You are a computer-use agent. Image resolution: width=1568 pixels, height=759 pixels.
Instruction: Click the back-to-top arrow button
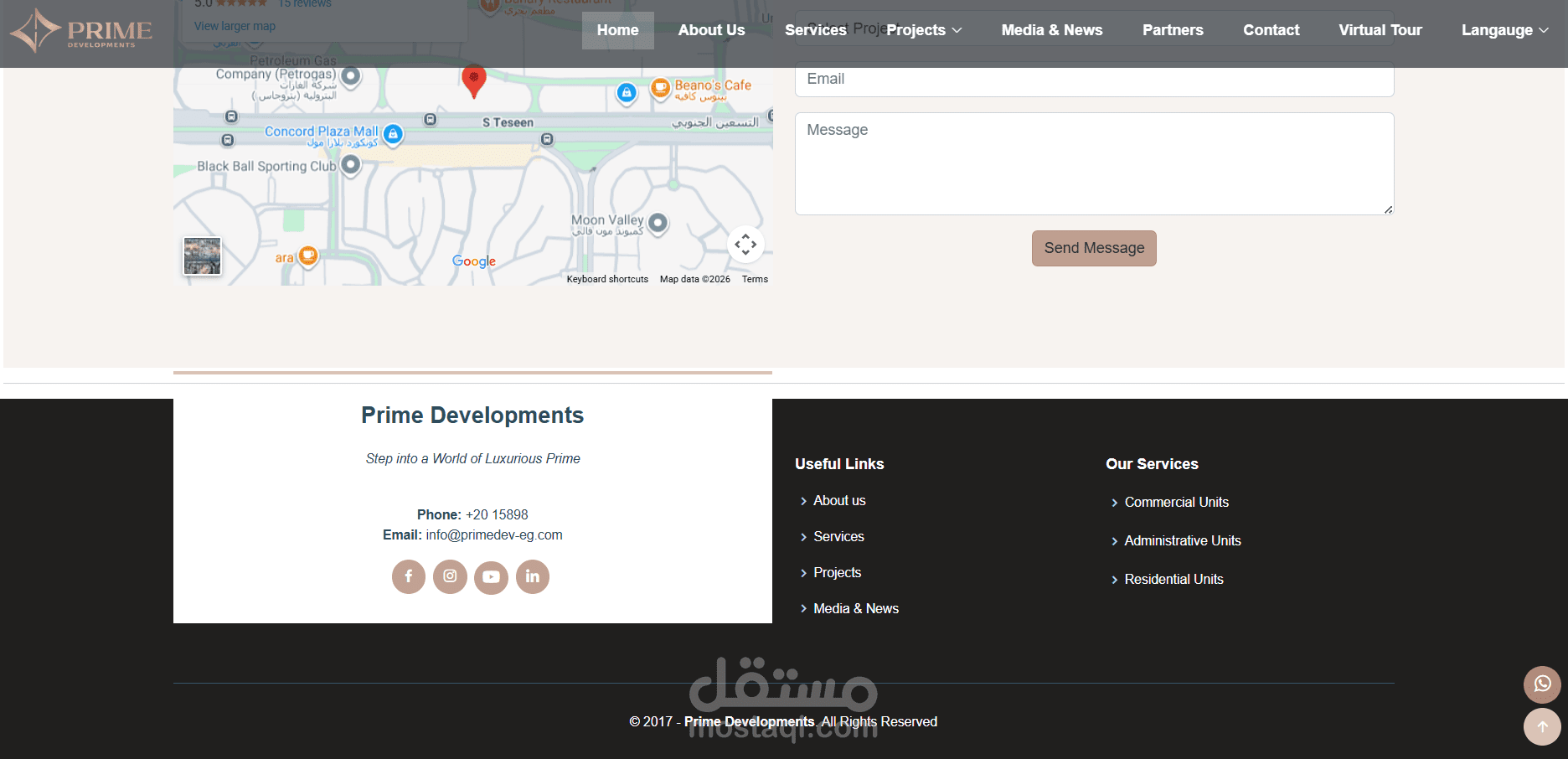click(1542, 727)
